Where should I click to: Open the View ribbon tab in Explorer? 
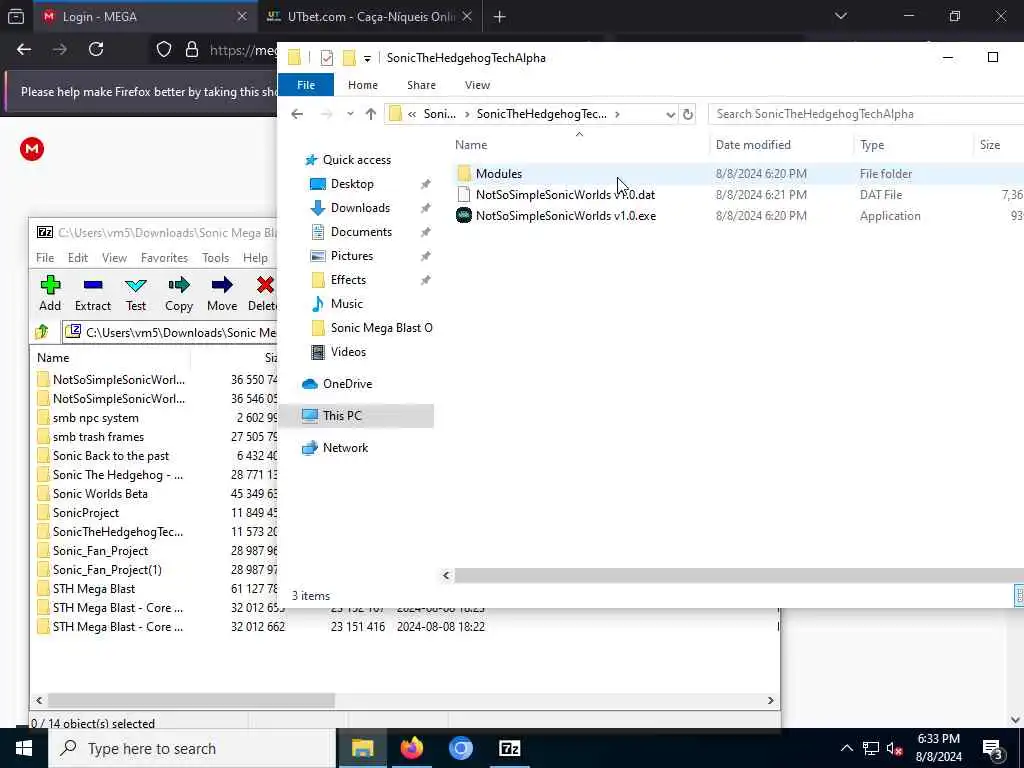click(477, 85)
